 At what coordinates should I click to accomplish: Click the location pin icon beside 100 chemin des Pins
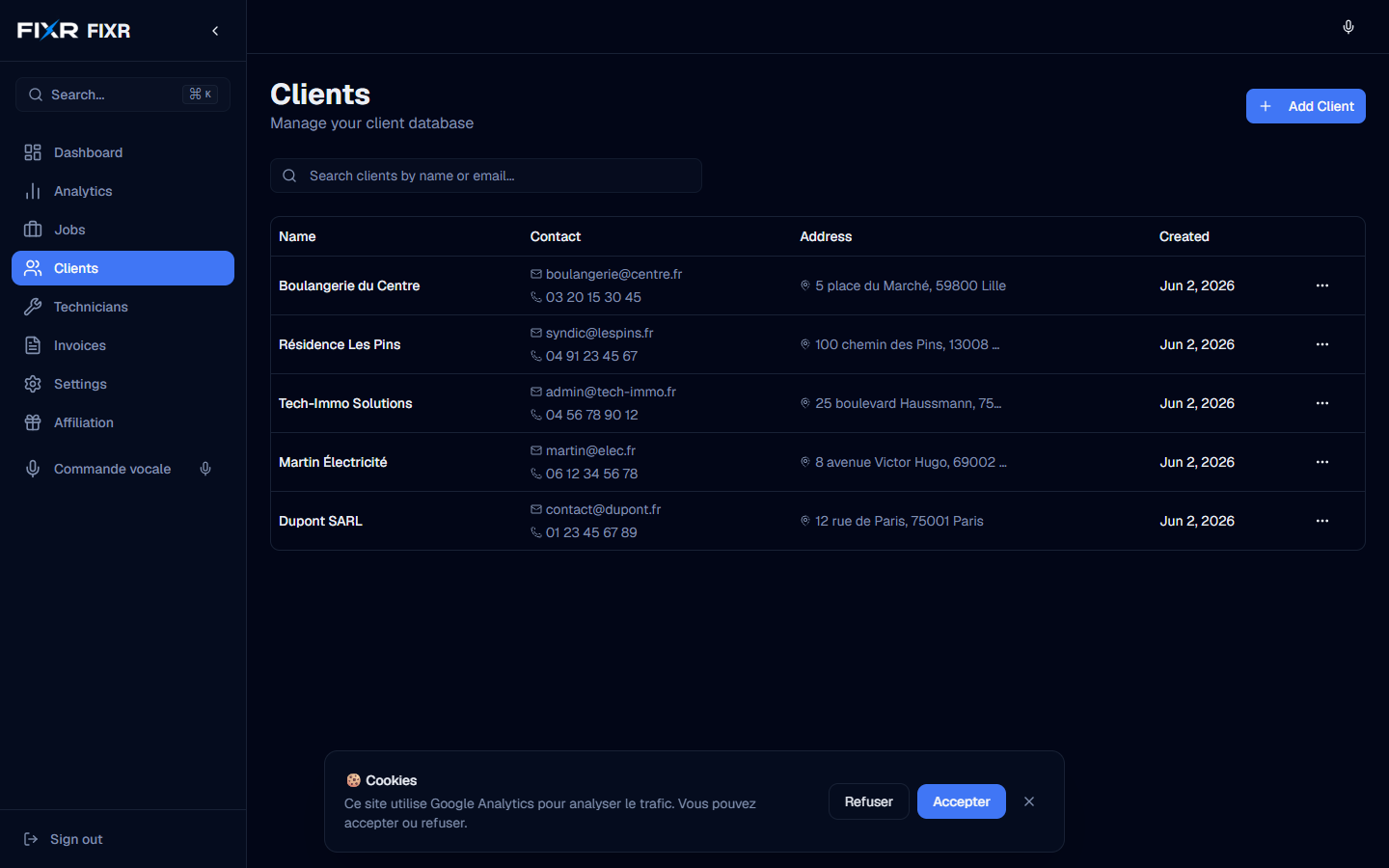pyautogui.click(x=805, y=344)
